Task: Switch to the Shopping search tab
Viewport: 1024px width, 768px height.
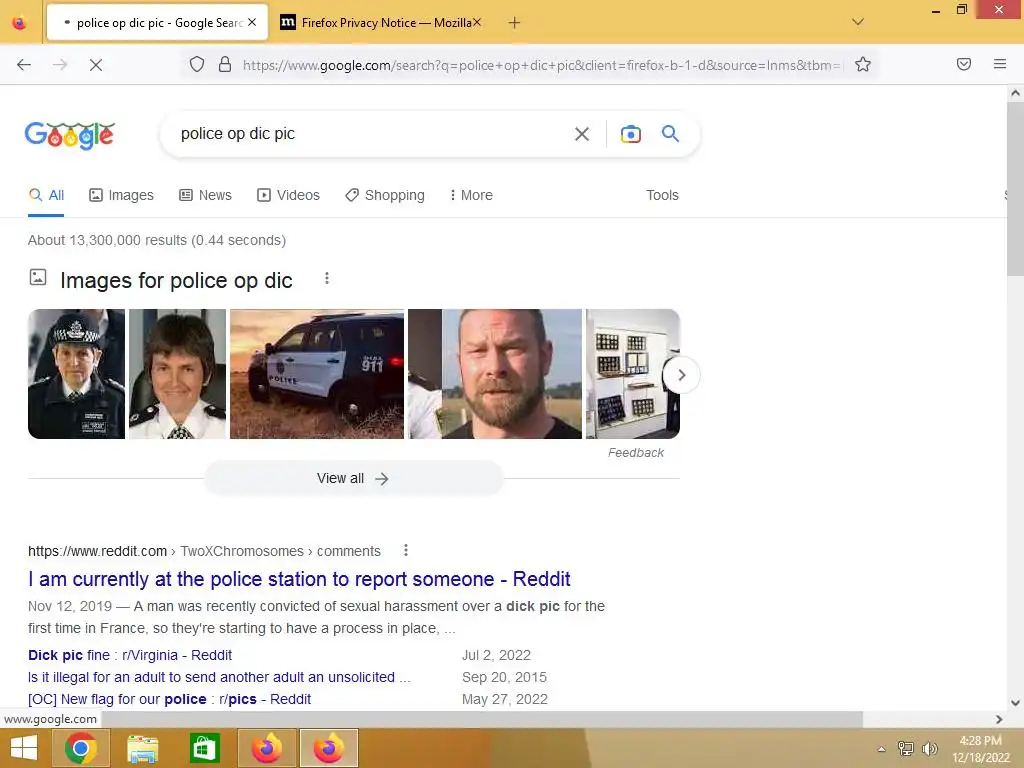Action: coord(385,195)
